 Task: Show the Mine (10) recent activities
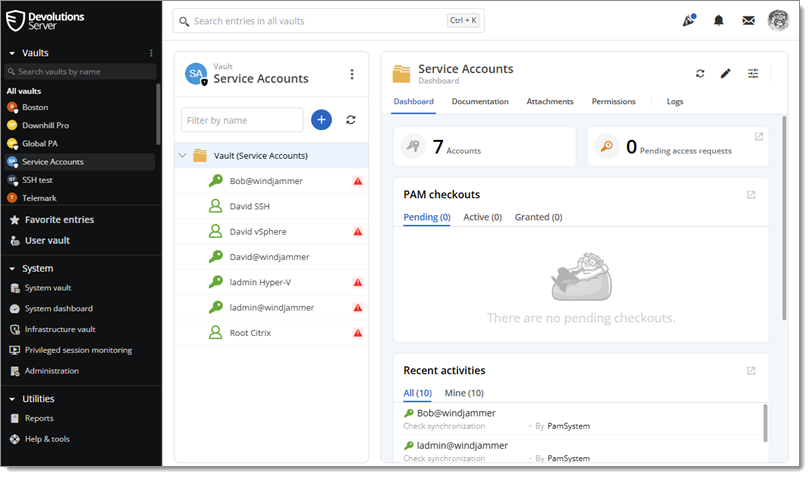[x=462, y=393]
